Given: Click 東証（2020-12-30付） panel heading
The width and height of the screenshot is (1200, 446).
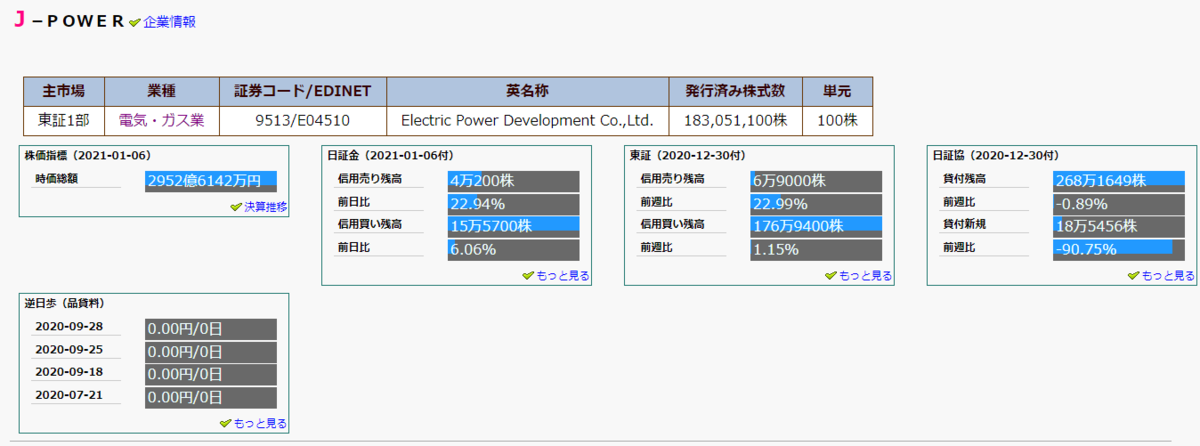Looking at the screenshot, I should 687,155.
